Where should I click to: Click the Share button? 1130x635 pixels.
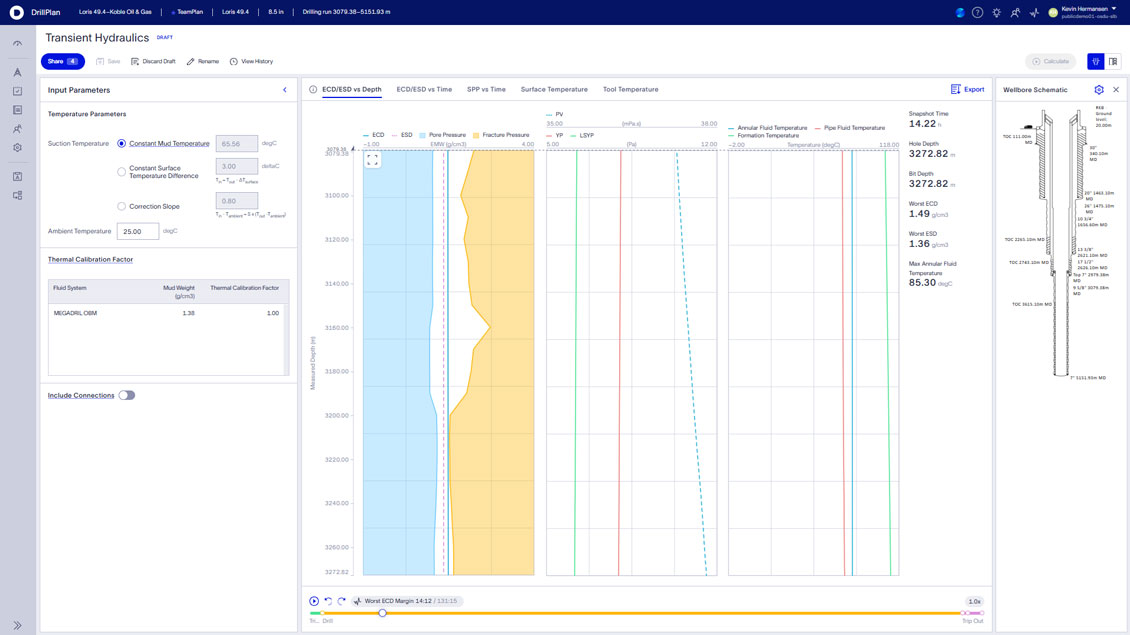click(63, 61)
